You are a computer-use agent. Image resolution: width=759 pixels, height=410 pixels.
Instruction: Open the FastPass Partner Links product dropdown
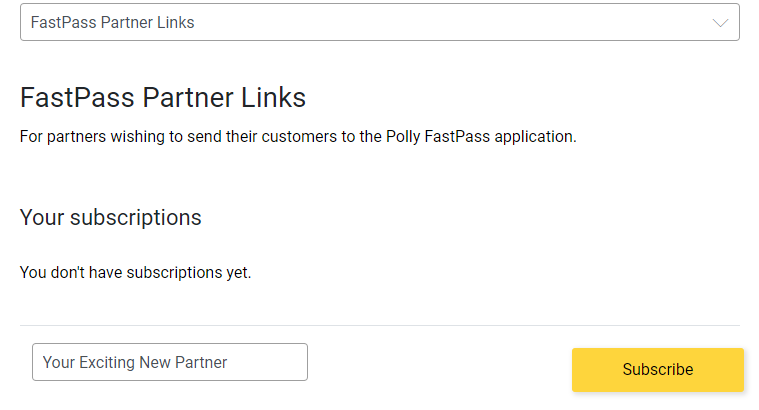pyautogui.click(x=379, y=22)
